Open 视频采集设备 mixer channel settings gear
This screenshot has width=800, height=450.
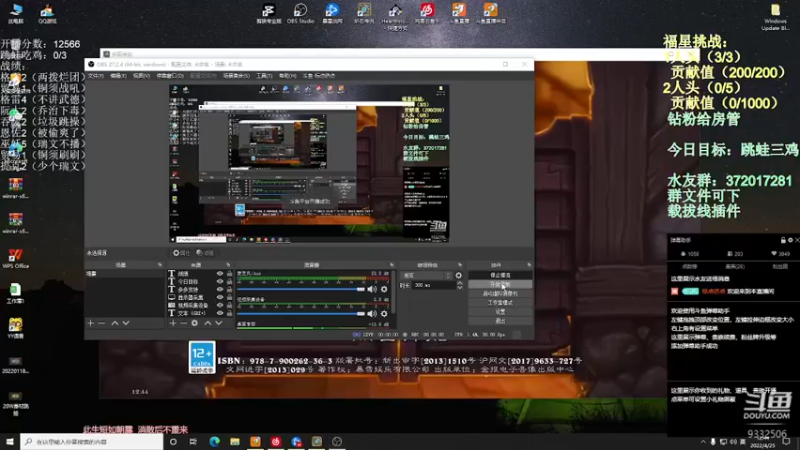(384, 314)
